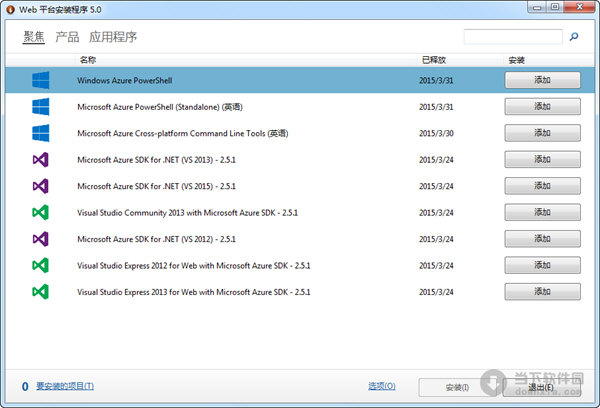The width and height of the screenshot is (600, 408).
Task: Click the 2015/3/30 release date
Action: (436, 133)
